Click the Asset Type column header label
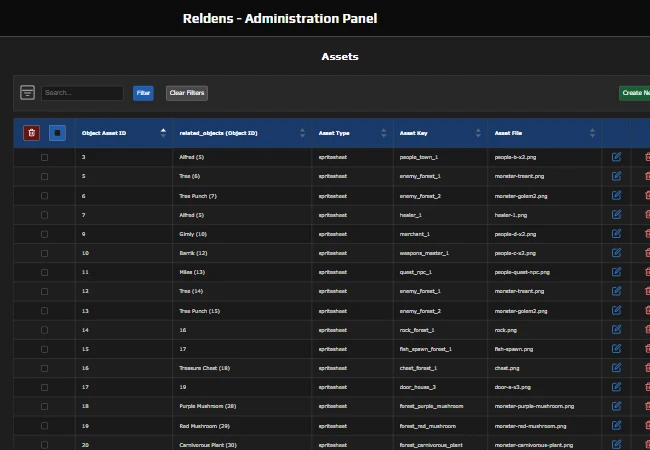The image size is (650, 450). (334, 133)
